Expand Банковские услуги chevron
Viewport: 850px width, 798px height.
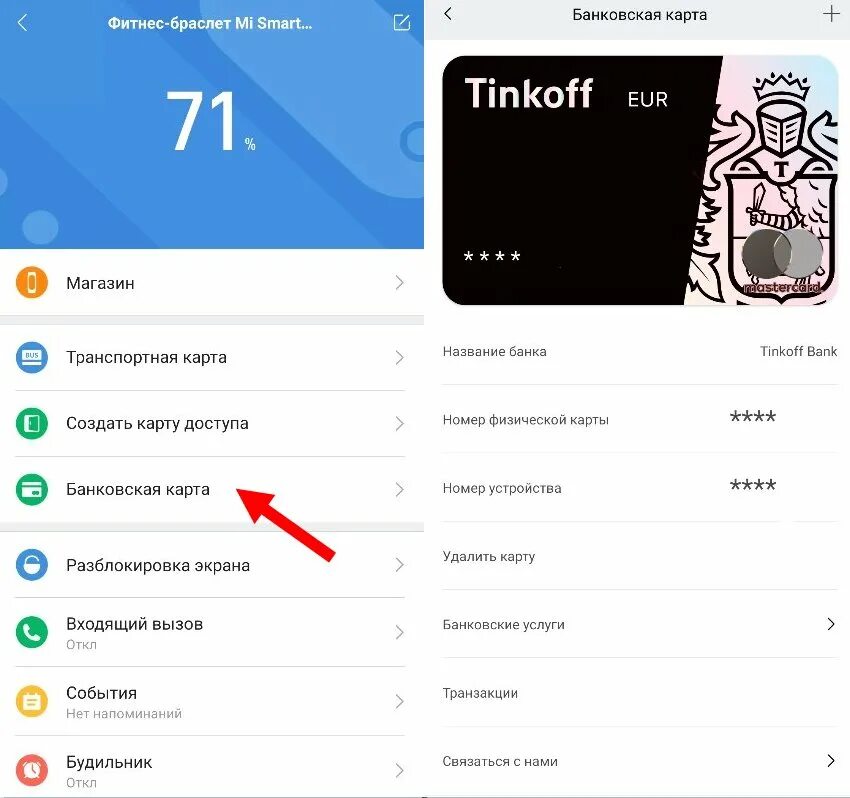coord(831,624)
